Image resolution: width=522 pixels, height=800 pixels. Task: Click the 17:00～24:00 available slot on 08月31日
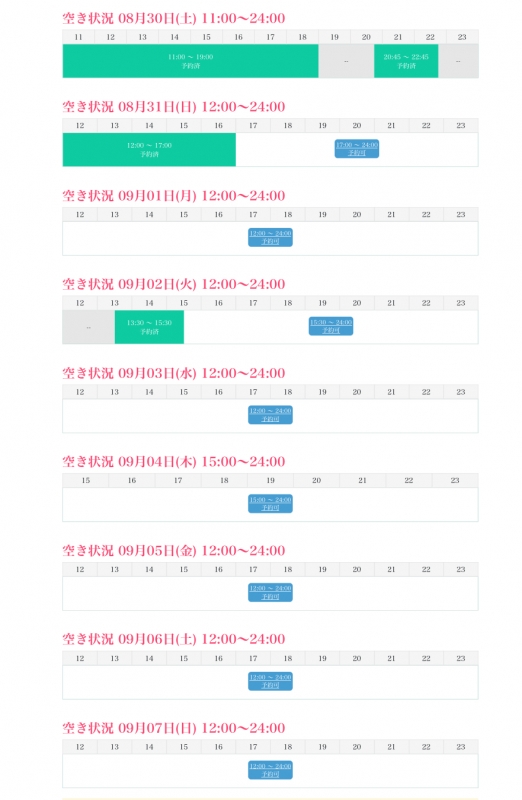point(357,148)
